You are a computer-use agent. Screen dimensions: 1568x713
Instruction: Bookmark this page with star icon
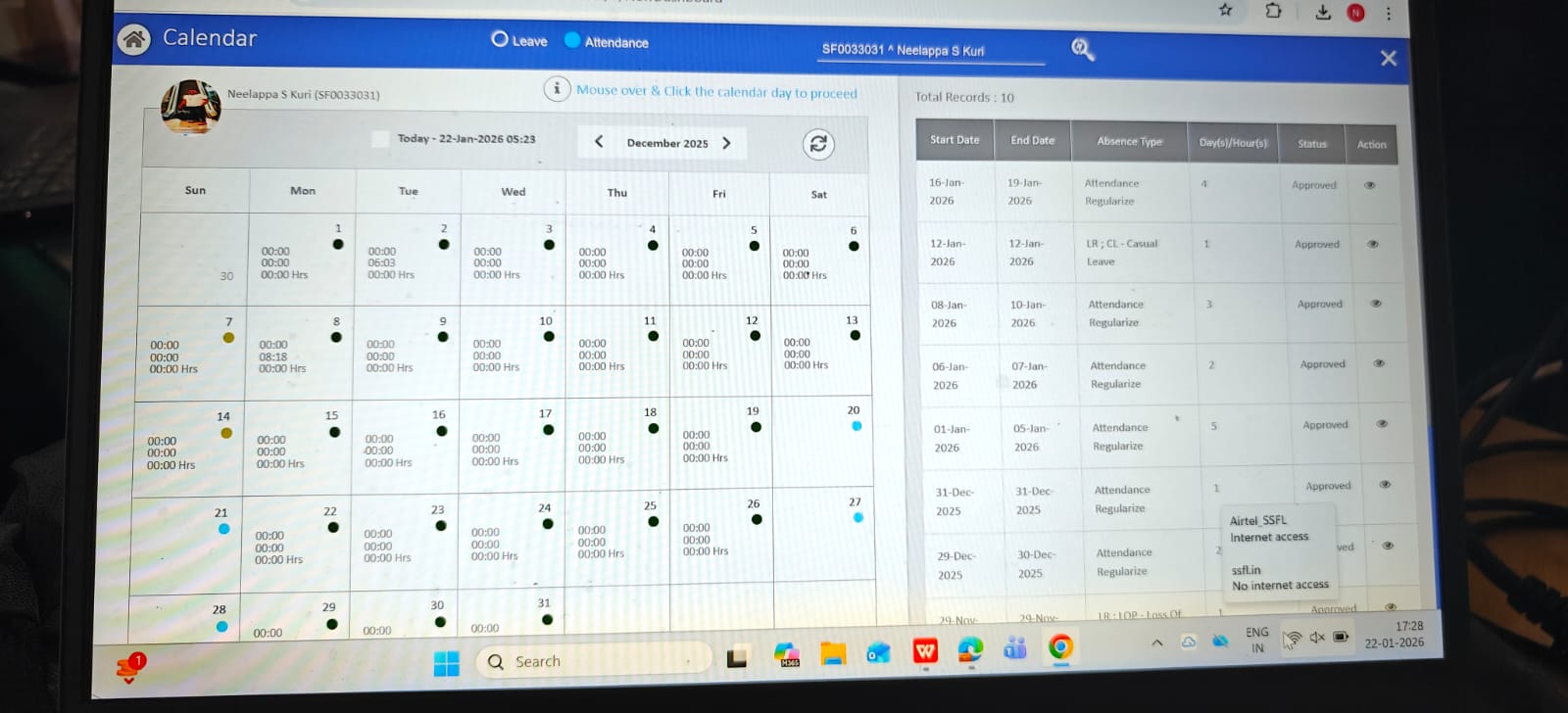(1225, 10)
